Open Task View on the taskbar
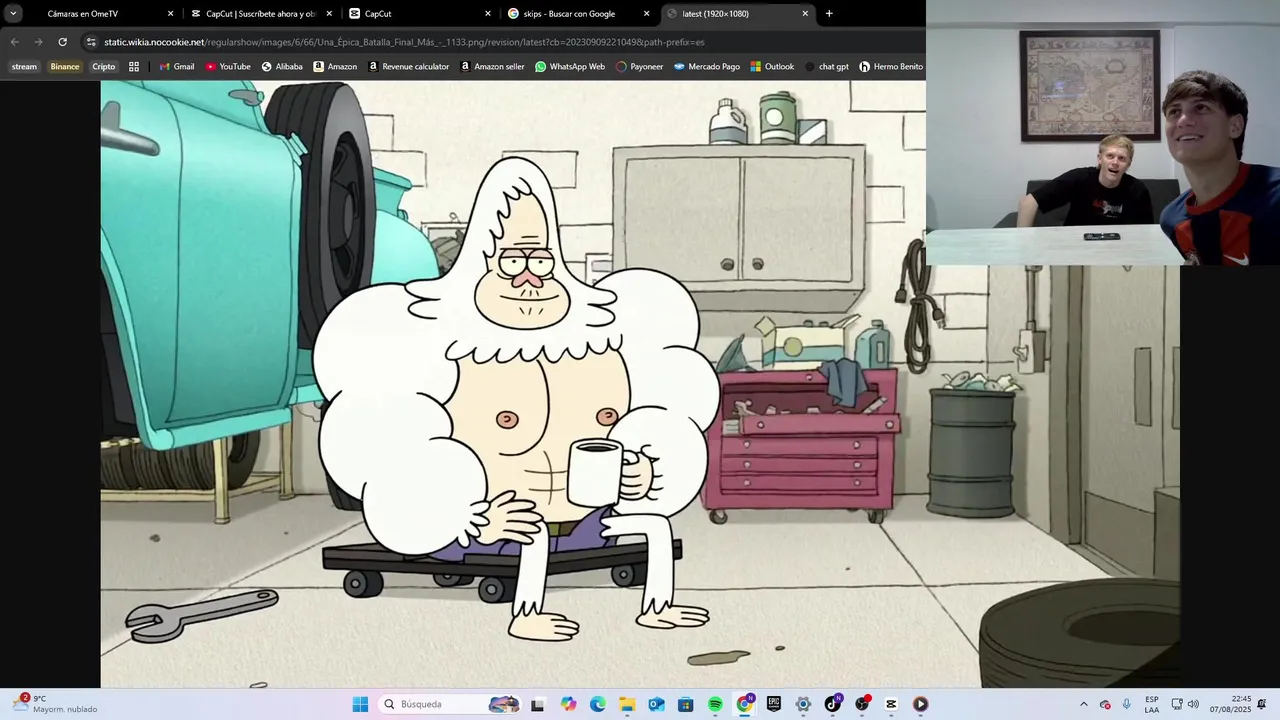The width and height of the screenshot is (1280, 720). coord(537,704)
